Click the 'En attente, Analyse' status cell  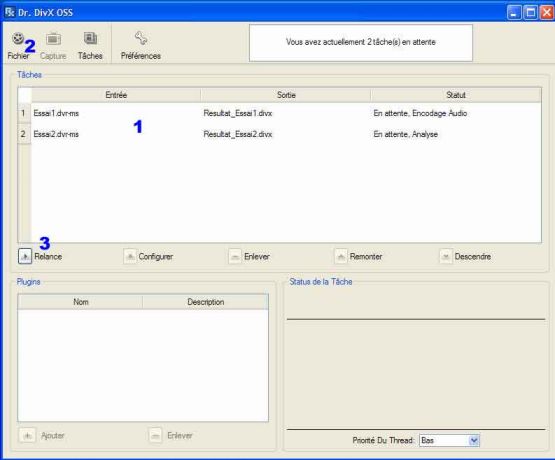tap(406, 134)
